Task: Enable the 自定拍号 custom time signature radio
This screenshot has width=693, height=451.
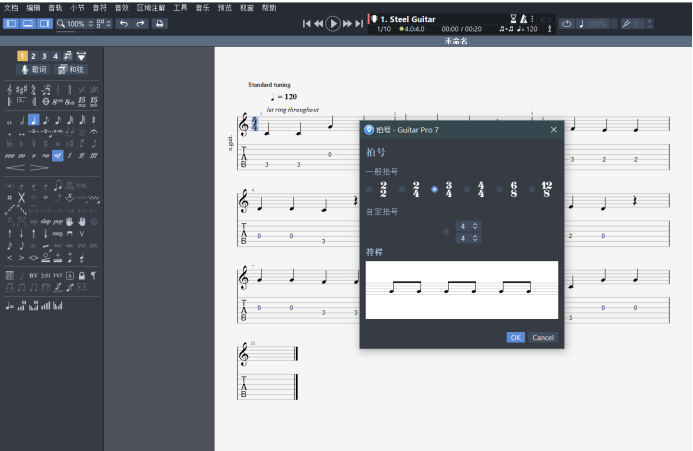Action: pos(447,232)
